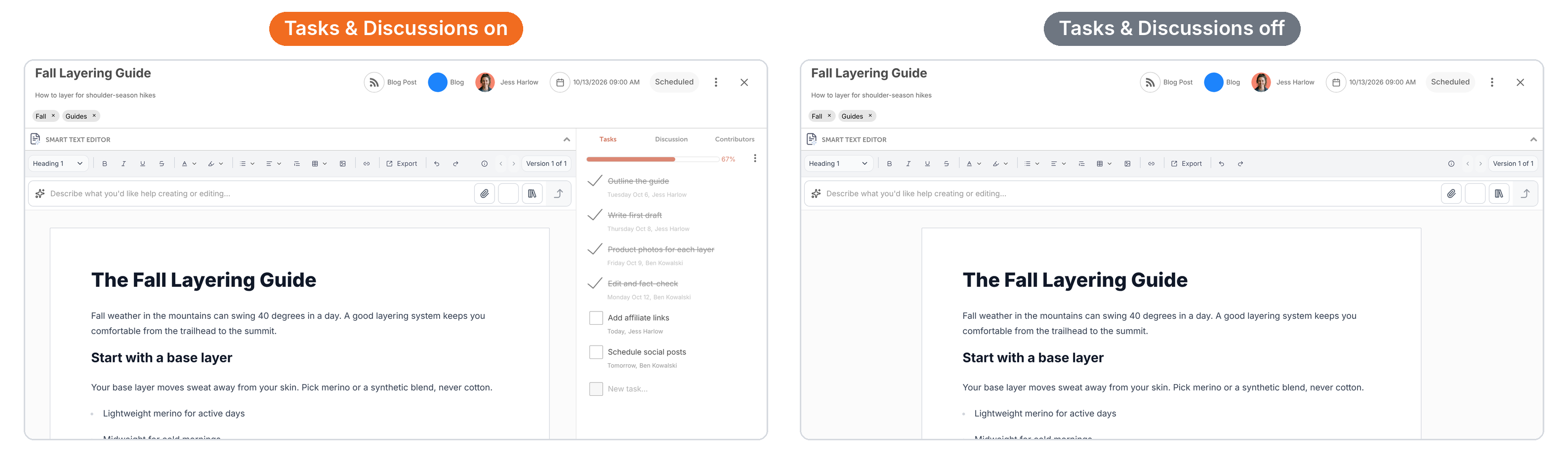
Task: Click submit arrow in Tasks-on prompt bar
Action: pyautogui.click(x=559, y=193)
